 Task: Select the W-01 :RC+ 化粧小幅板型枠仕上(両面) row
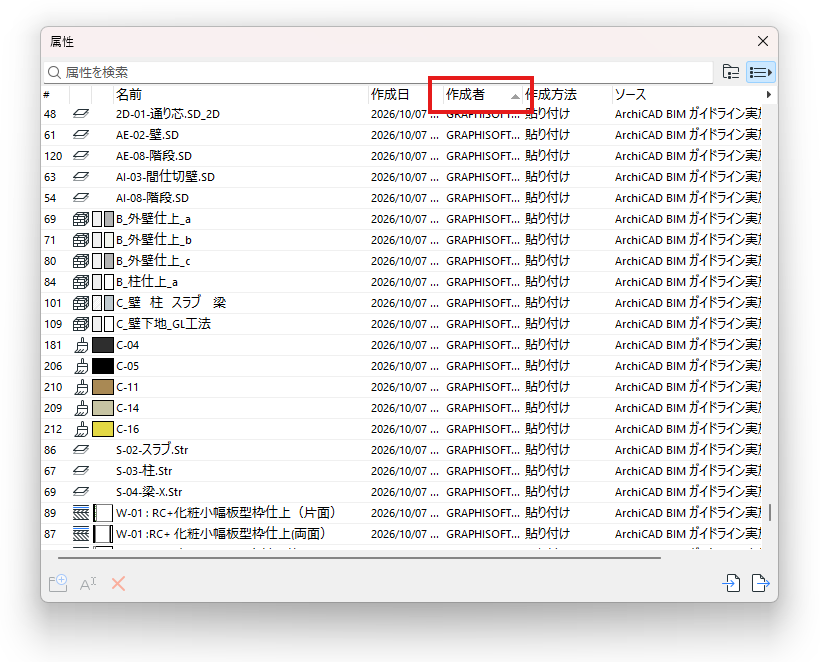(x=402, y=534)
